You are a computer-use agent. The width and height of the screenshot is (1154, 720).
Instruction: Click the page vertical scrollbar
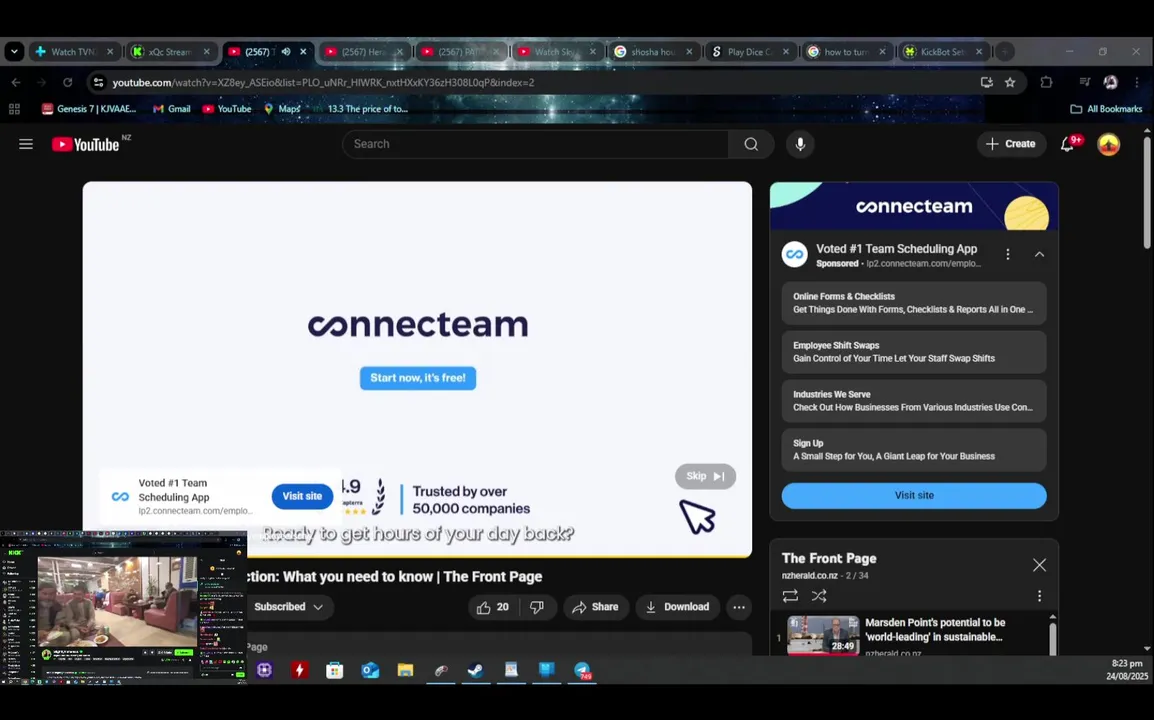click(1147, 191)
